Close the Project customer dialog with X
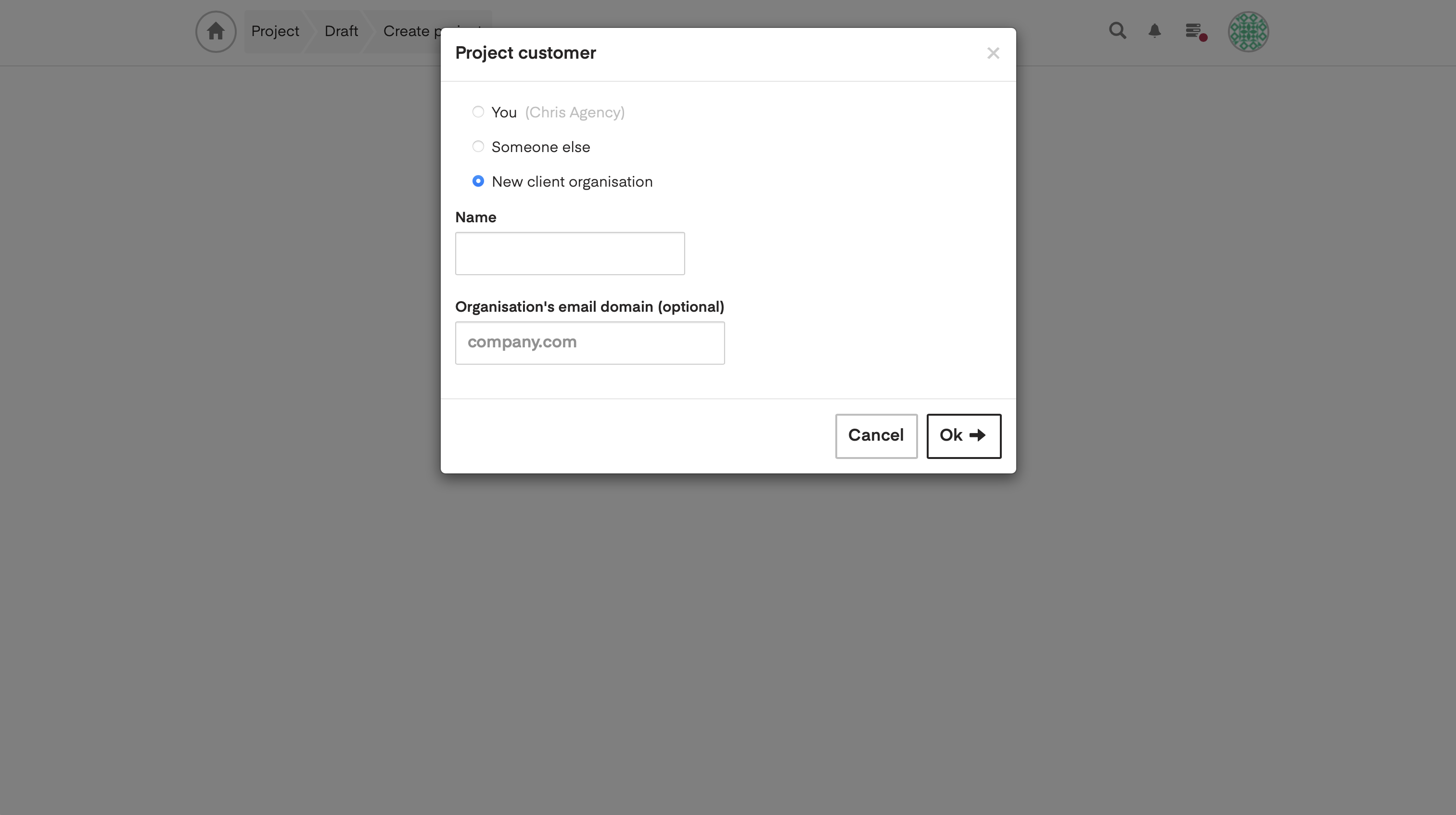This screenshot has width=1456, height=815. pyautogui.click(x=993, y=53)
